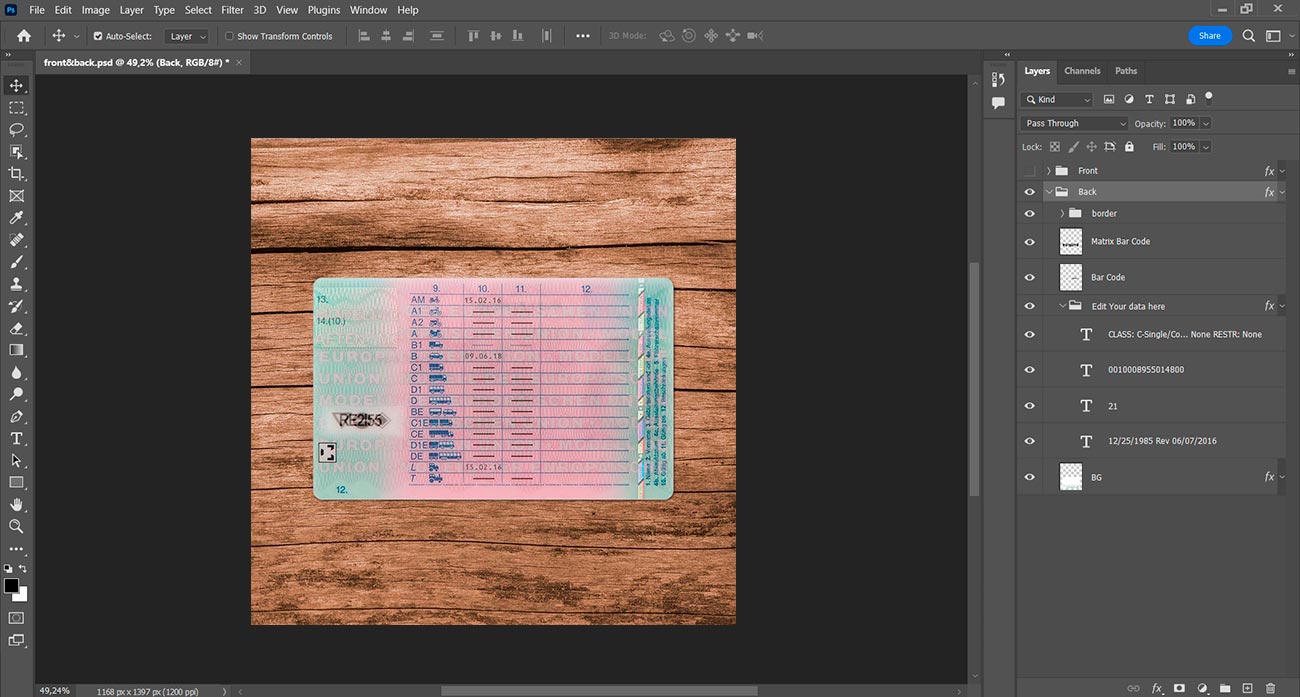
Task: Choose the Horizontal Type tool
Action: point(16,438)
